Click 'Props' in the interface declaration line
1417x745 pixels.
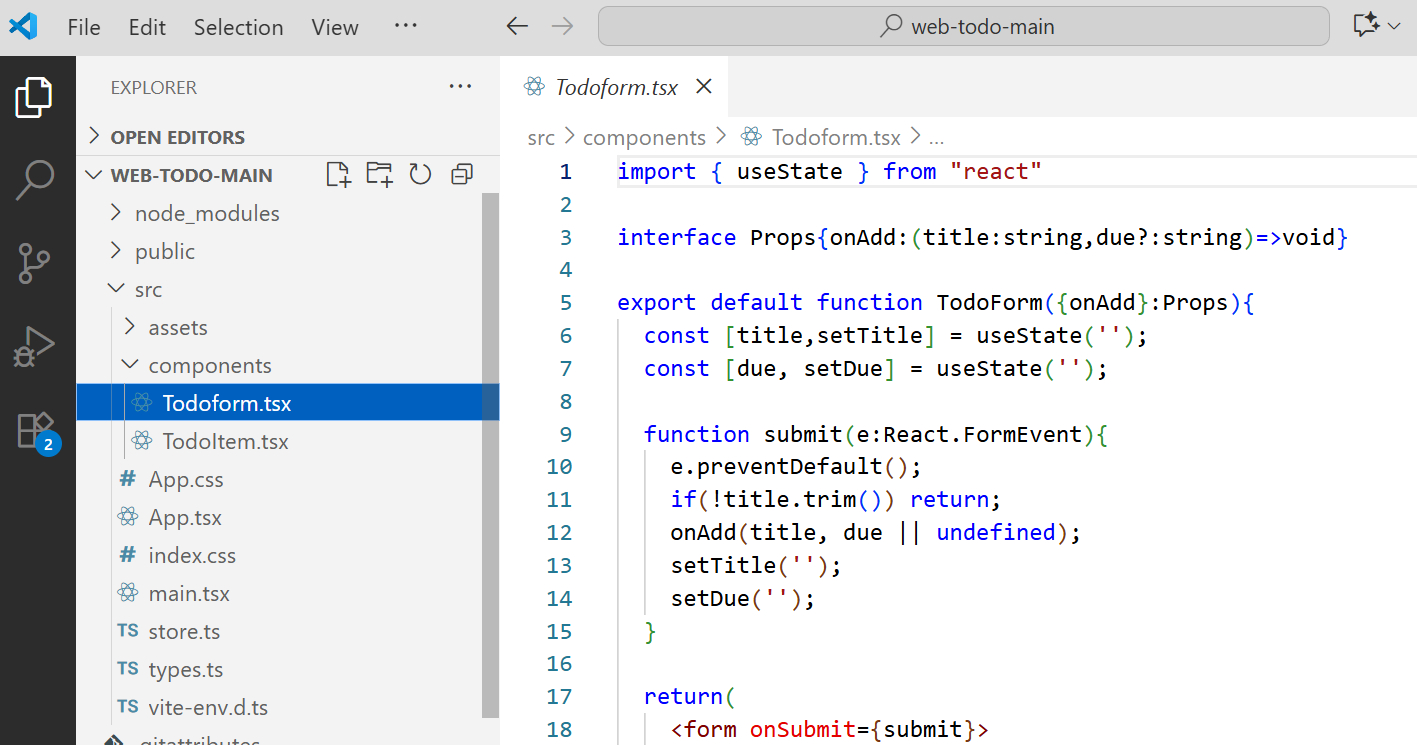click(x=783, y=237)
